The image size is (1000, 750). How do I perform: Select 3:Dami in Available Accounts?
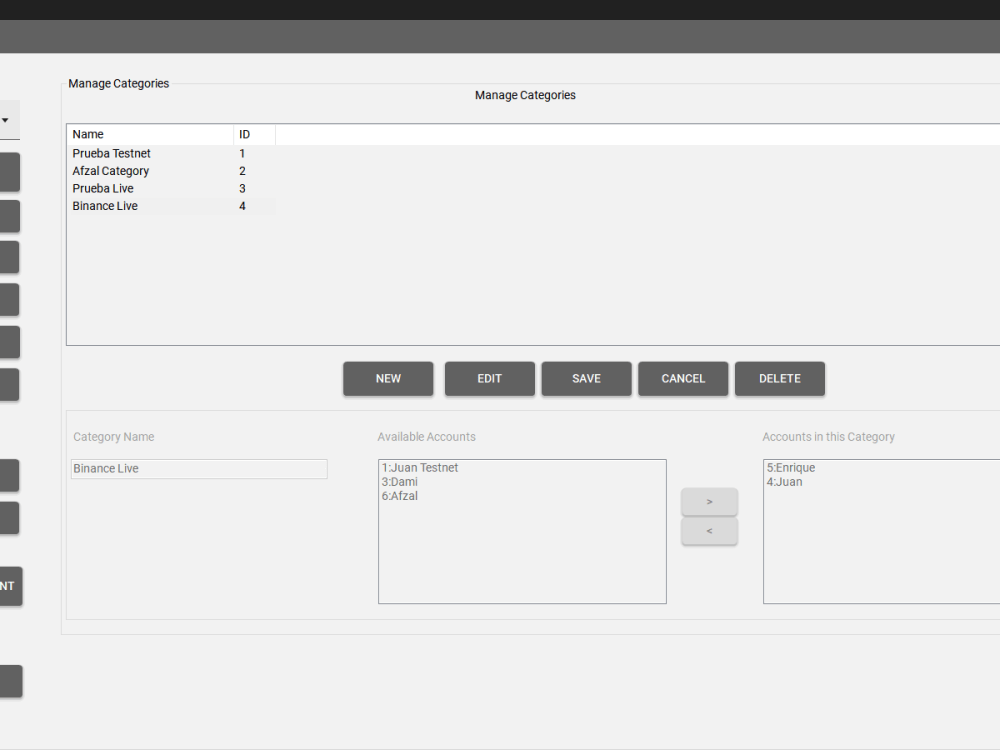tap(398, 481)
